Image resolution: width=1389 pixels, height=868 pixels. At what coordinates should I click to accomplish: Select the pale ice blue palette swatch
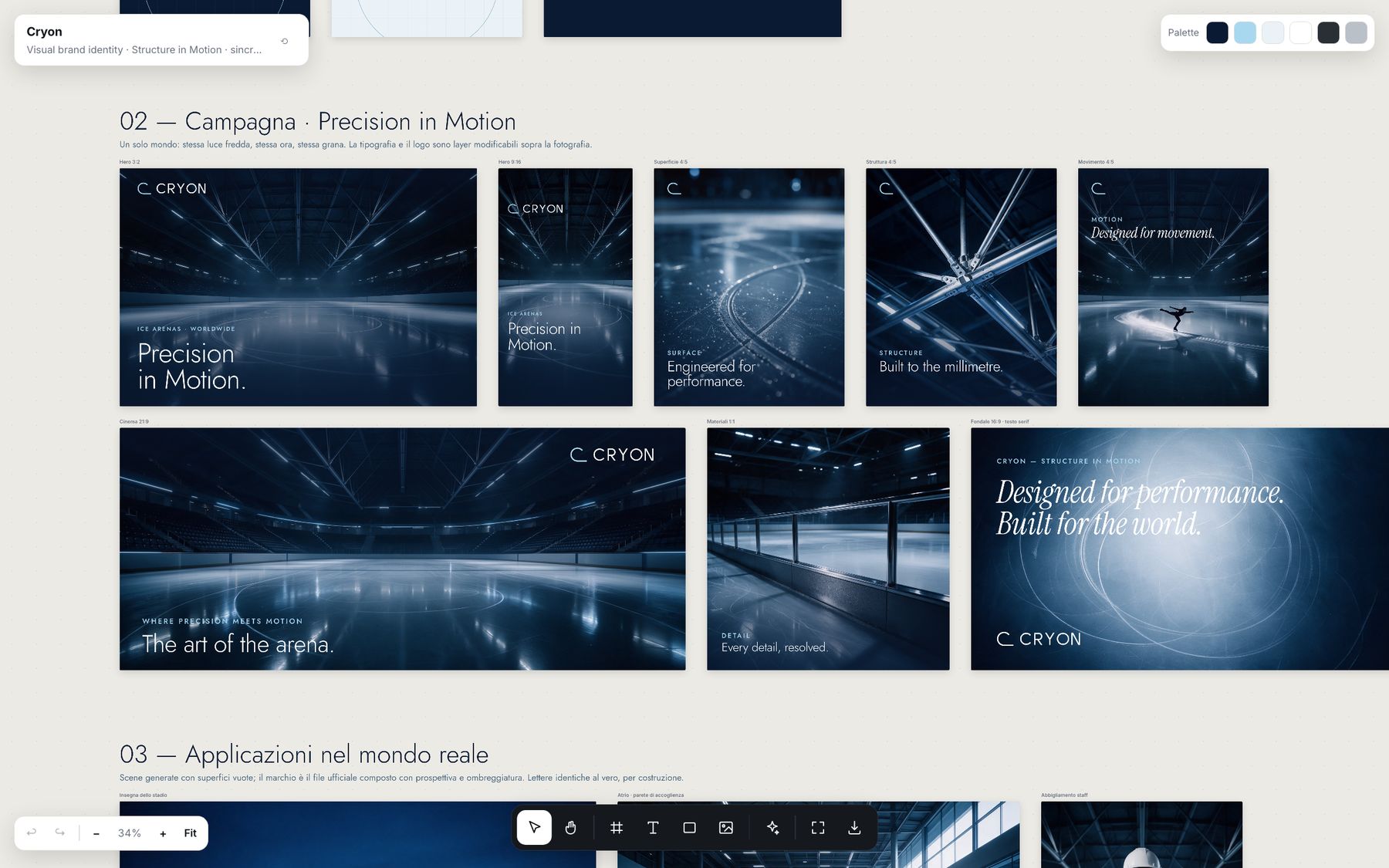(x=1272, y=32)
